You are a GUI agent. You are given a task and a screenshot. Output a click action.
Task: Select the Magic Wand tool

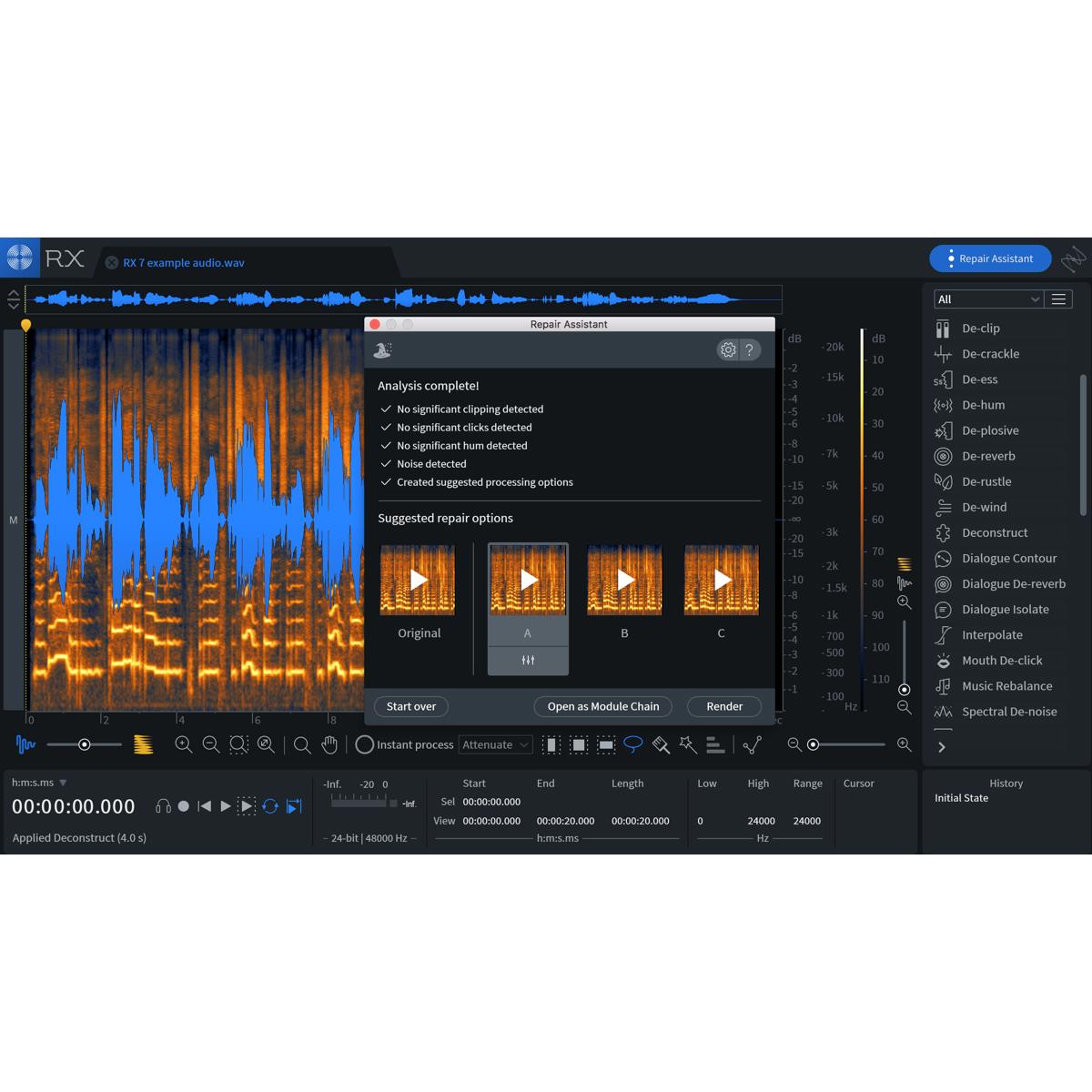[x=688, y=744]
